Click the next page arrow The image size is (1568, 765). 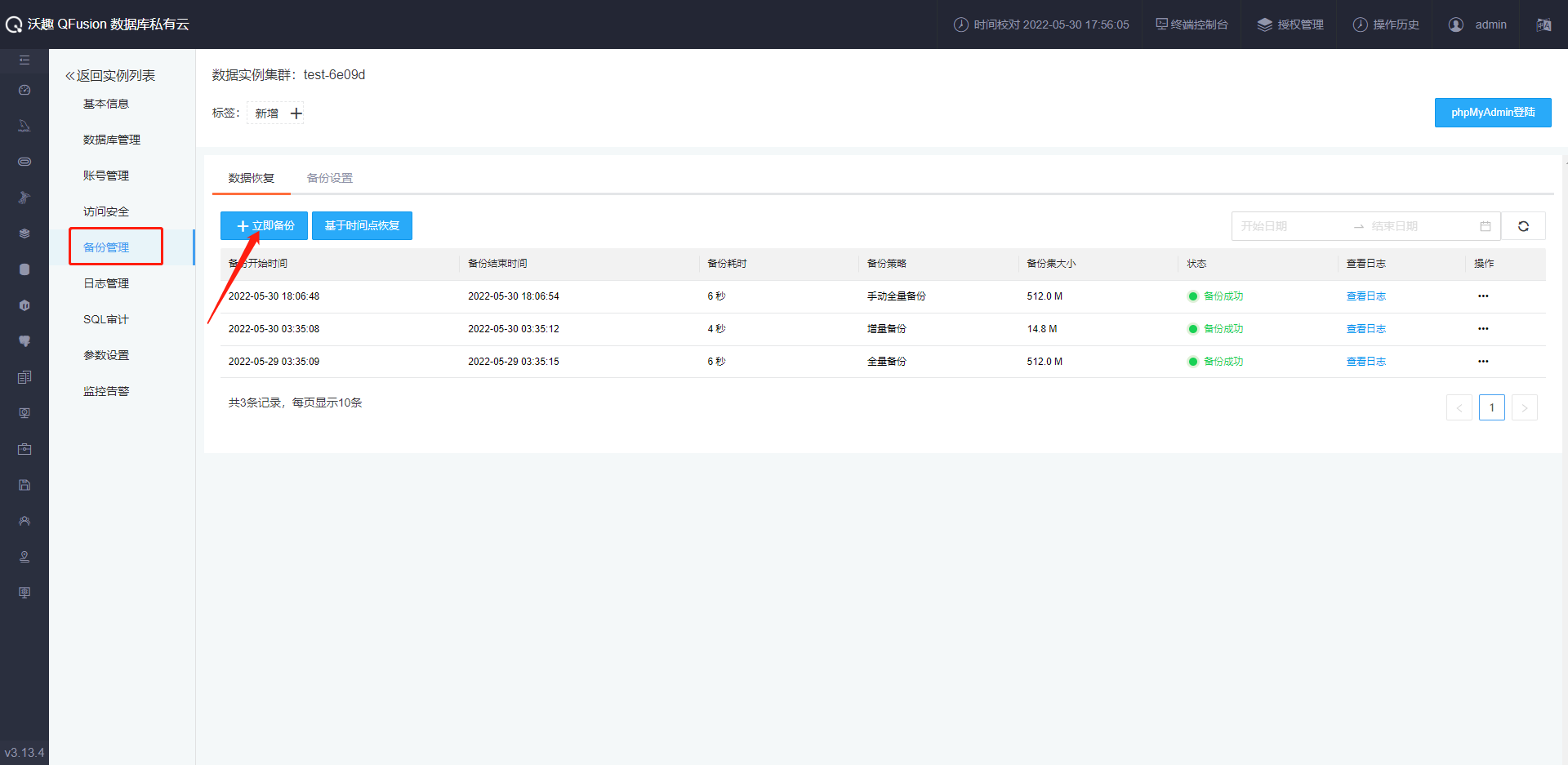1525,407
